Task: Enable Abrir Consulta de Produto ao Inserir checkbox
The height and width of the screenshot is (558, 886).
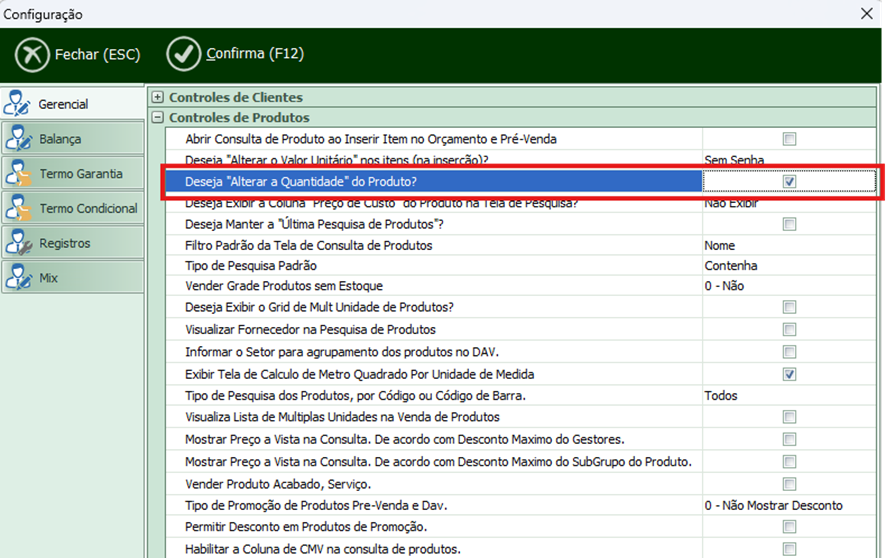Action: (x=789, y=139)
